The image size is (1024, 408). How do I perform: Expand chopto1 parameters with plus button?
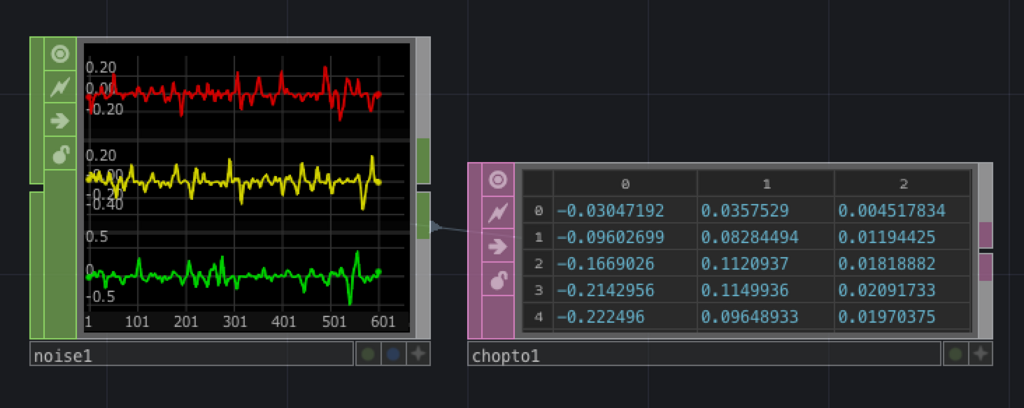pyautogui.click(x=980, y=354)
